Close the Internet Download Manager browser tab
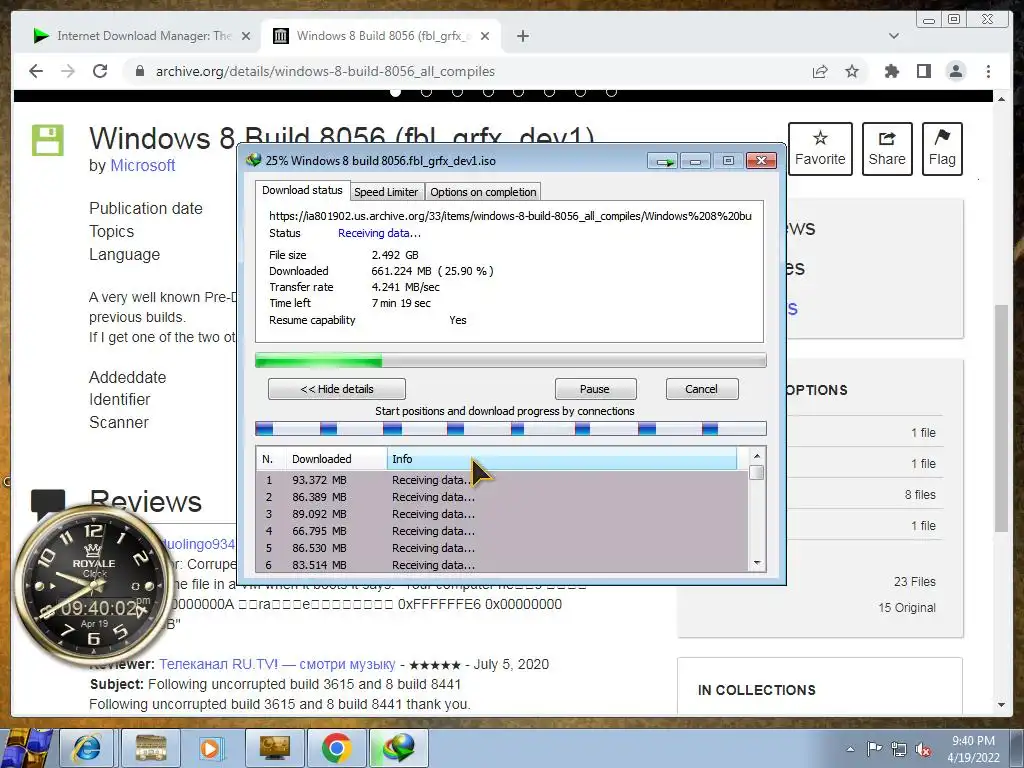 [x=246, y=36]
